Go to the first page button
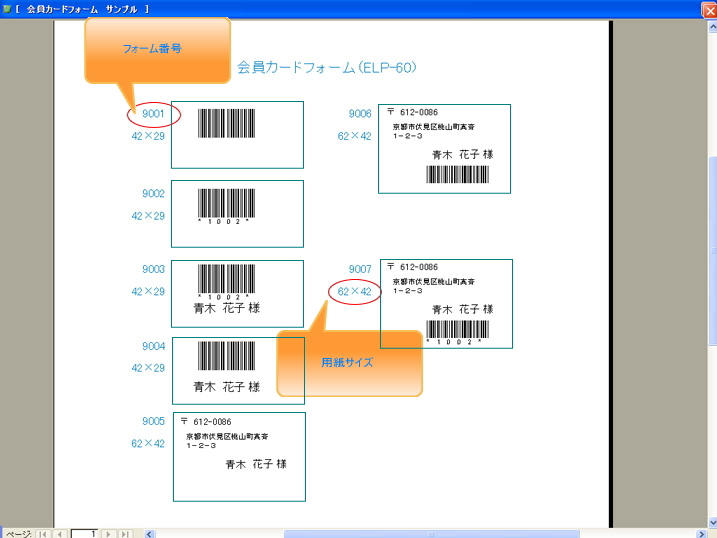717x538 pixels. [x=43, y=533]
